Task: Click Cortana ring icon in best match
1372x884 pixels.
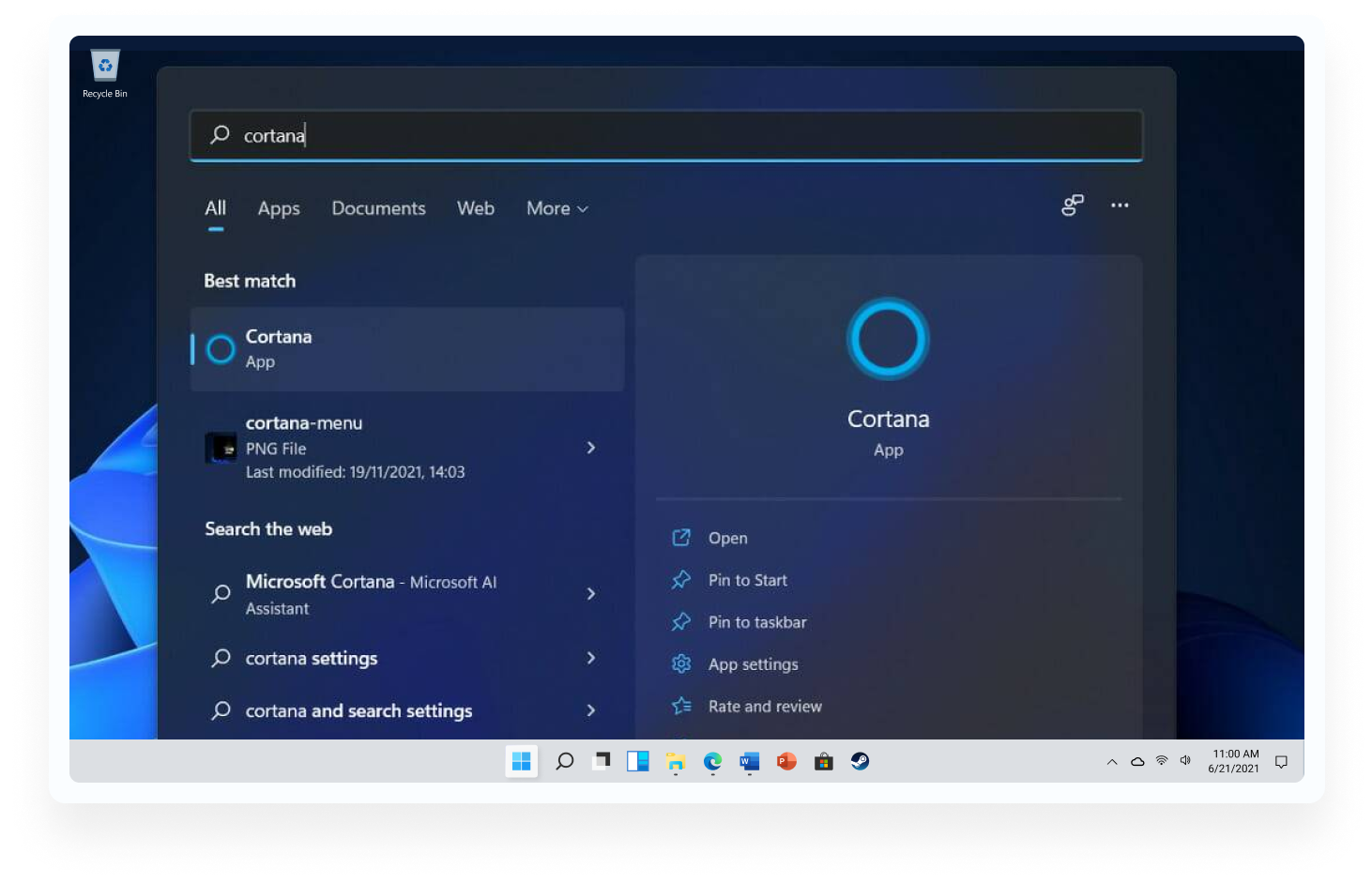Action: pyautogui.click(x=221, y=349)
